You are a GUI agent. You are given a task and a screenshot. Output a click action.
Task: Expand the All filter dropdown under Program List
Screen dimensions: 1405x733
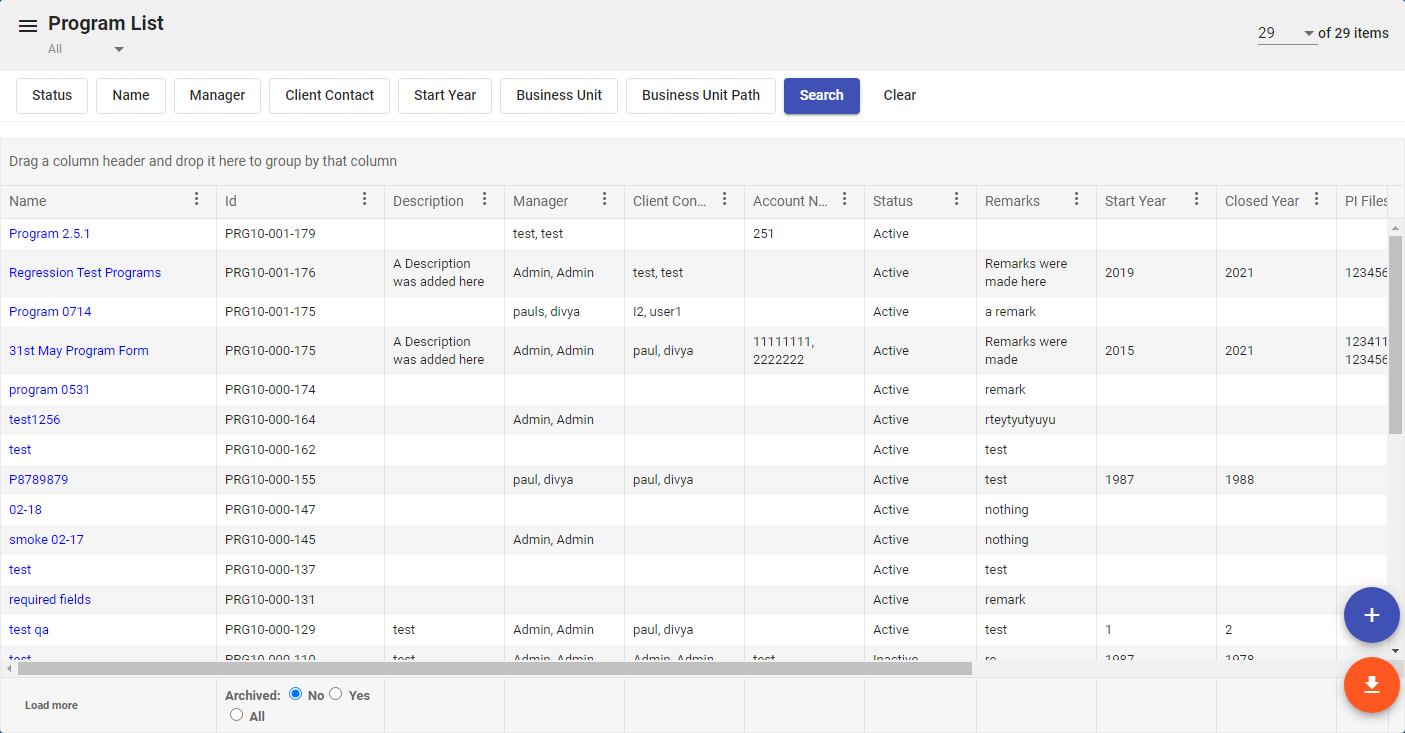118,49
